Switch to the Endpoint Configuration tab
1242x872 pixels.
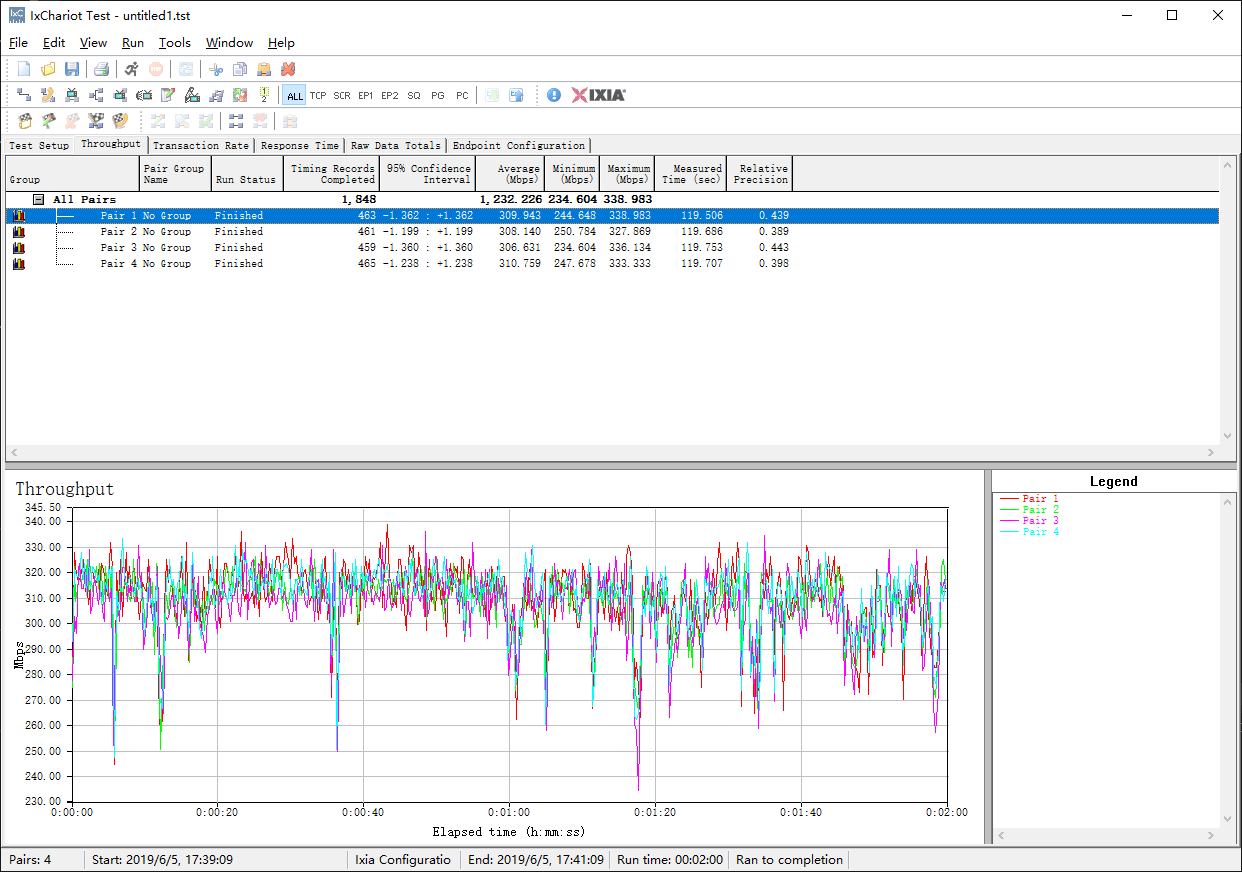tap(518, 146)
